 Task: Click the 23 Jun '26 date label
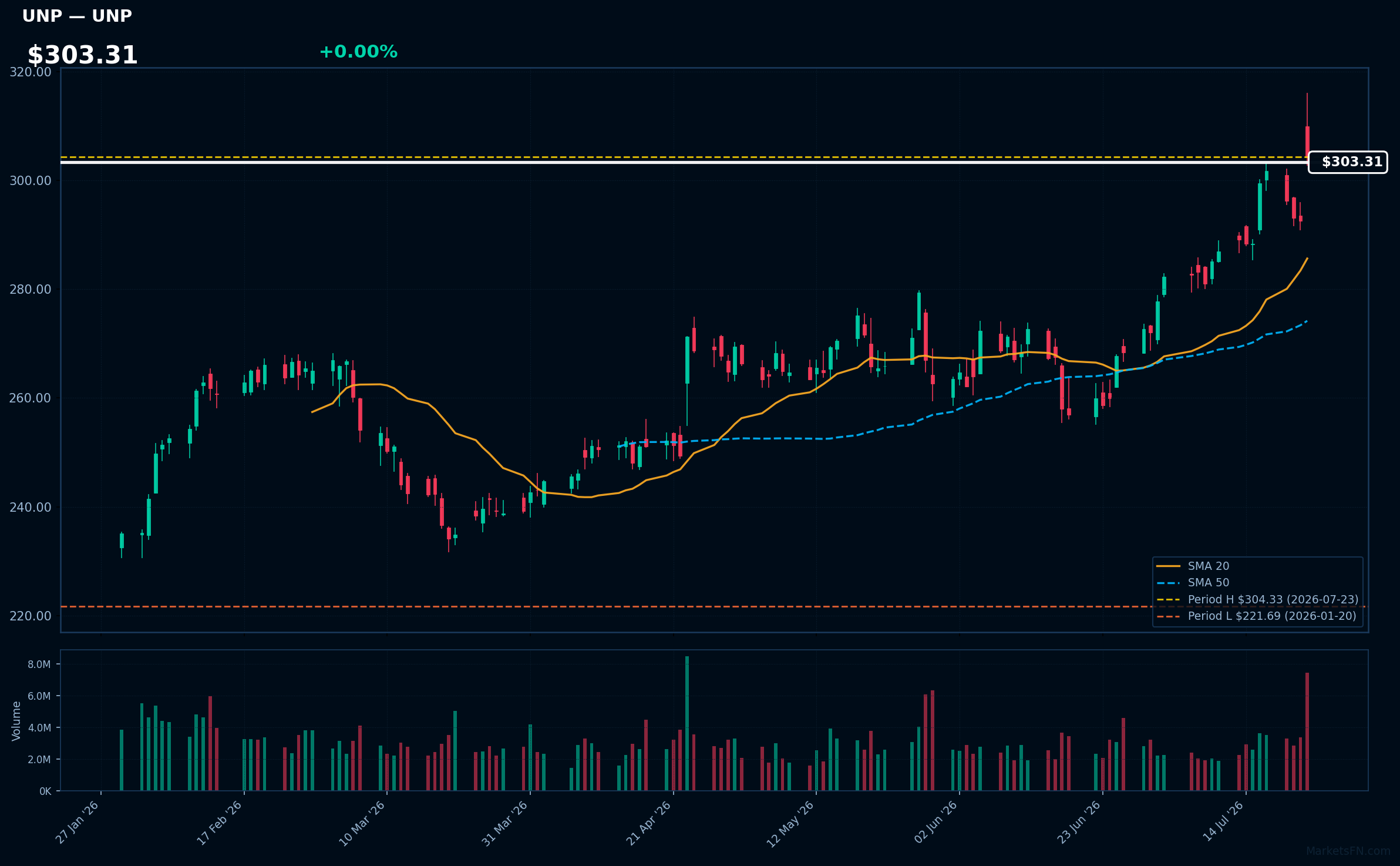[x=1079, y=823]
